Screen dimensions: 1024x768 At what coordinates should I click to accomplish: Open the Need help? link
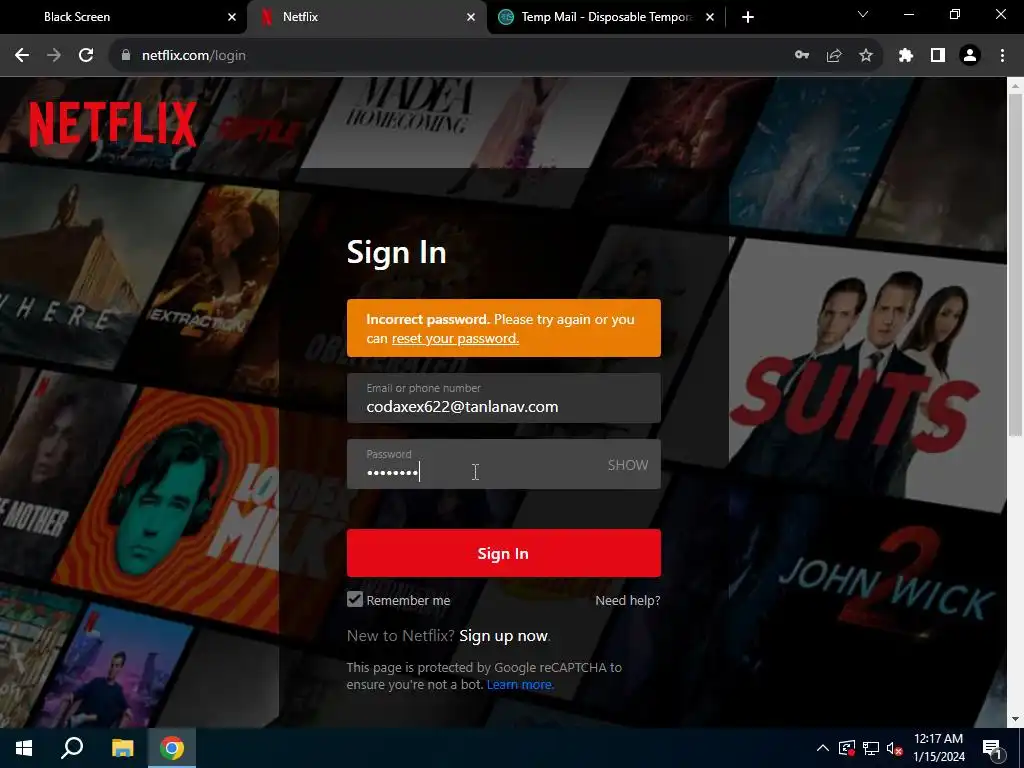[628, 600]
